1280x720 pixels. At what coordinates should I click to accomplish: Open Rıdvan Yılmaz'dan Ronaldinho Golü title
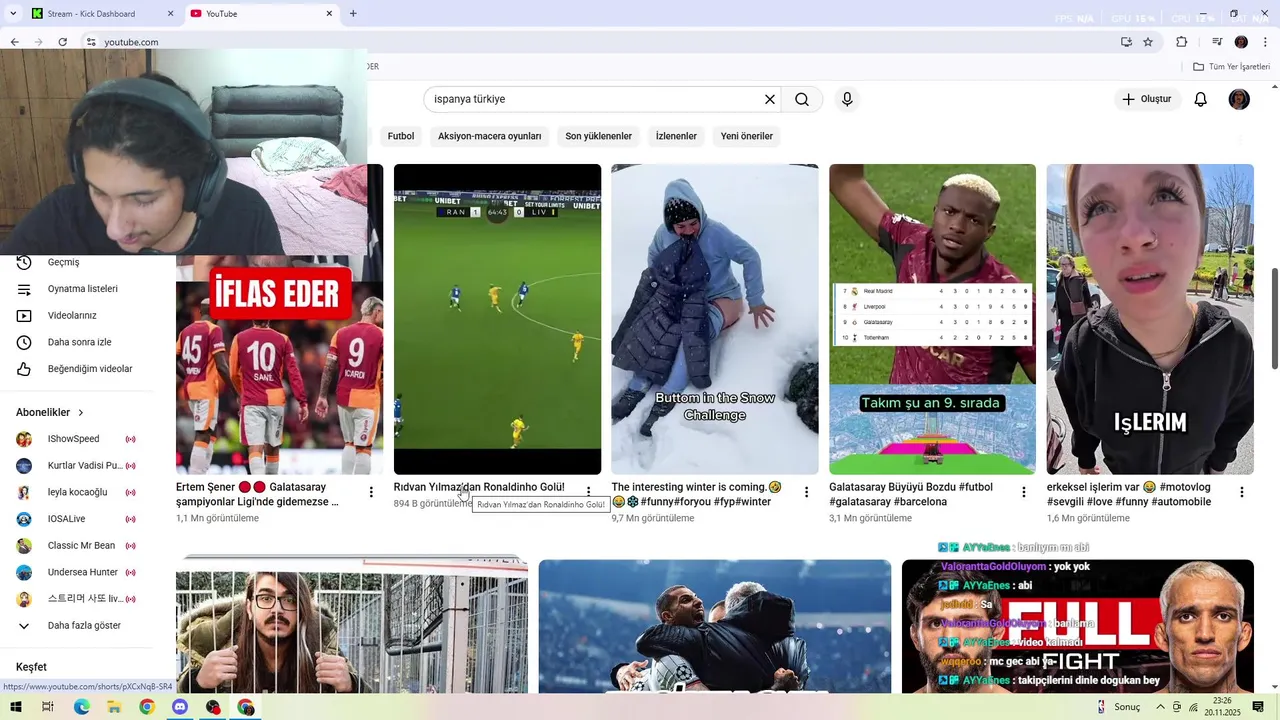[479, 487]
